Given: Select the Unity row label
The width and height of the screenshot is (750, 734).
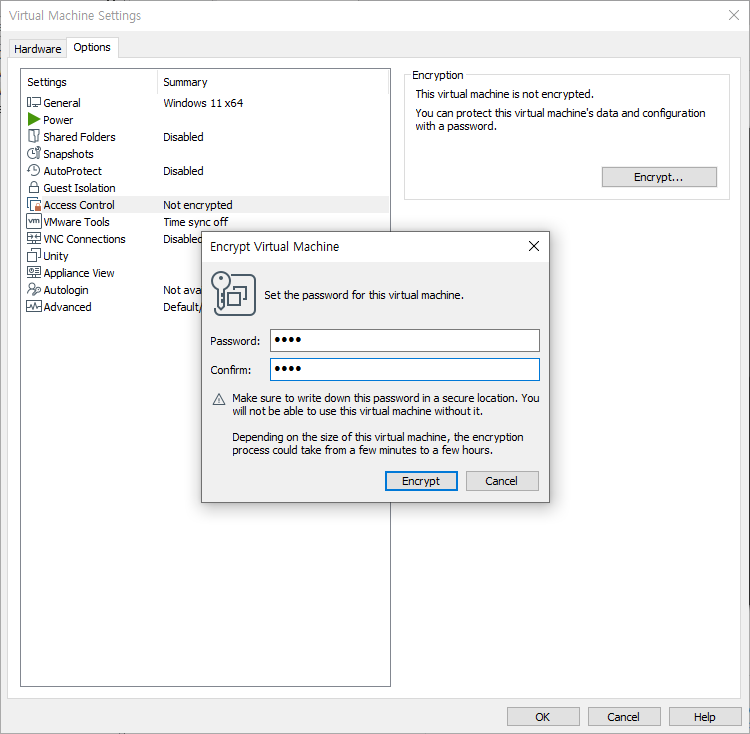Looking at the screenshot, I should (x=56, y=256).
